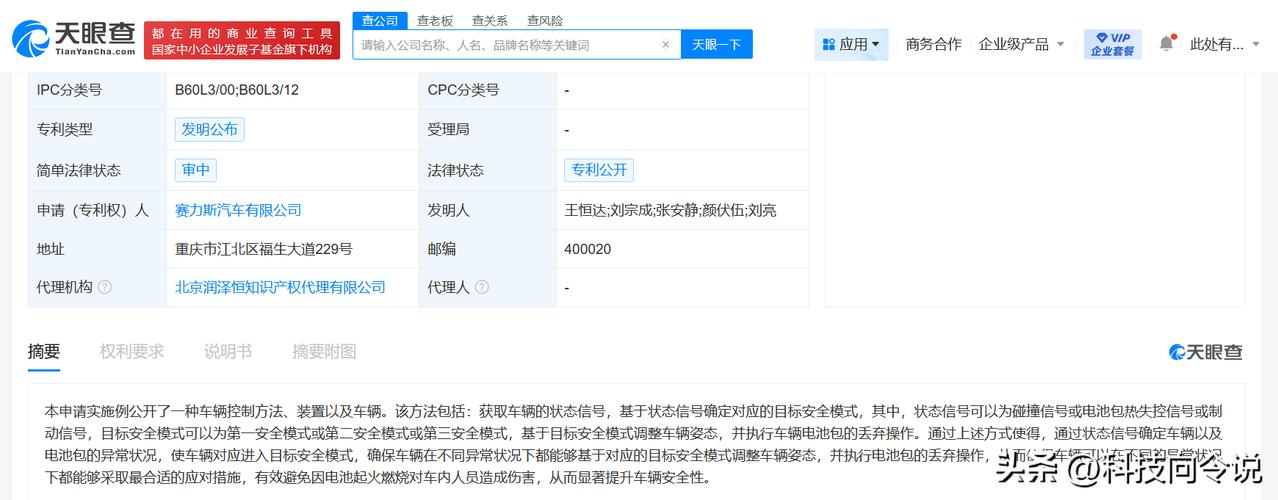Click the CPC分类号 label cell

pyautogui.click(x=487, y=90)
